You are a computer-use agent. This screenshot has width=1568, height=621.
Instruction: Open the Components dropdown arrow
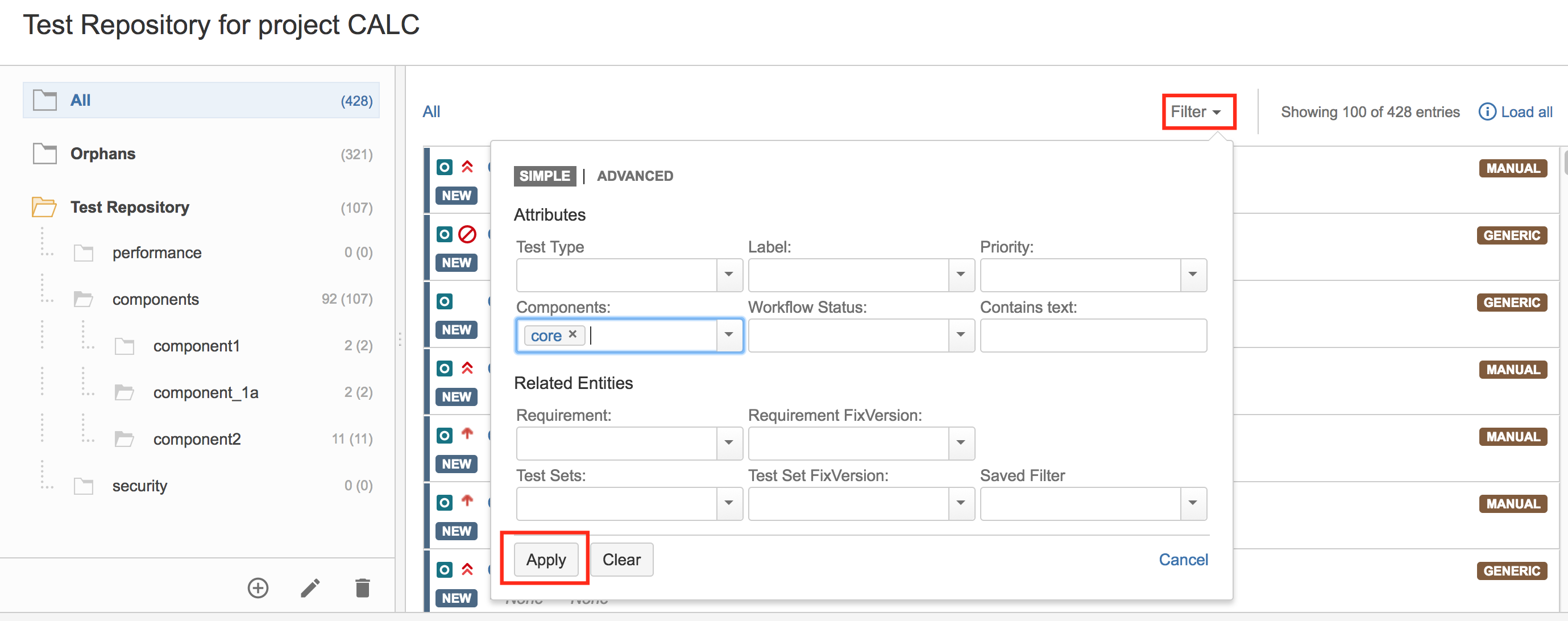tap(729, 335)
